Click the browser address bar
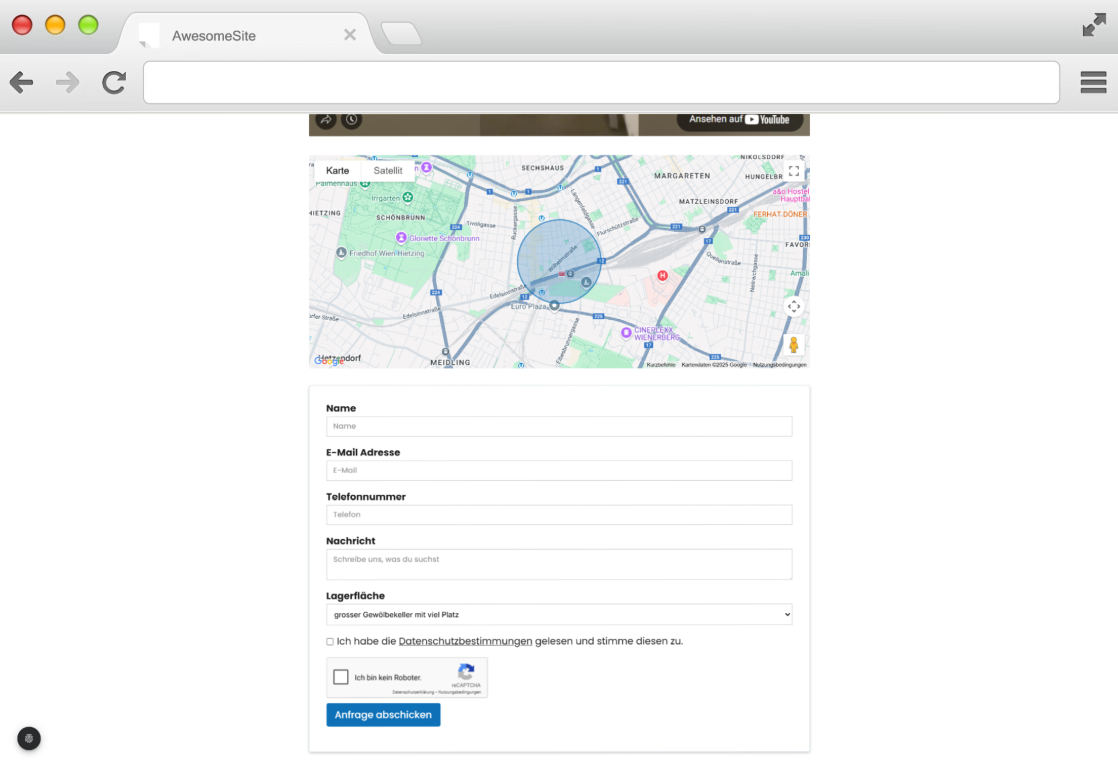 click(x=601, y=83)
